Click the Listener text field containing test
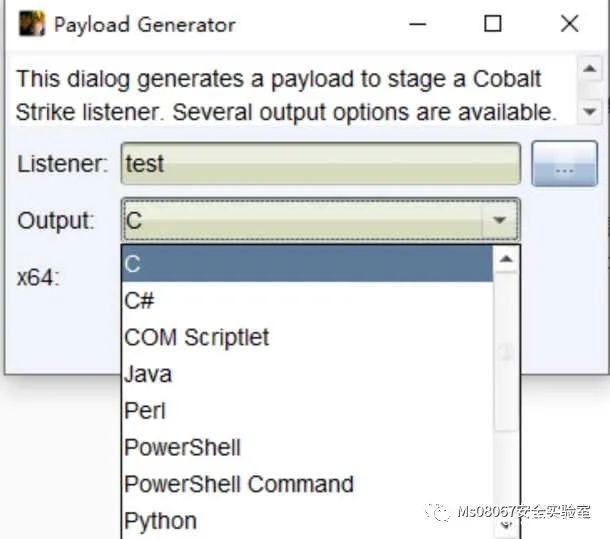 (320, 164)
